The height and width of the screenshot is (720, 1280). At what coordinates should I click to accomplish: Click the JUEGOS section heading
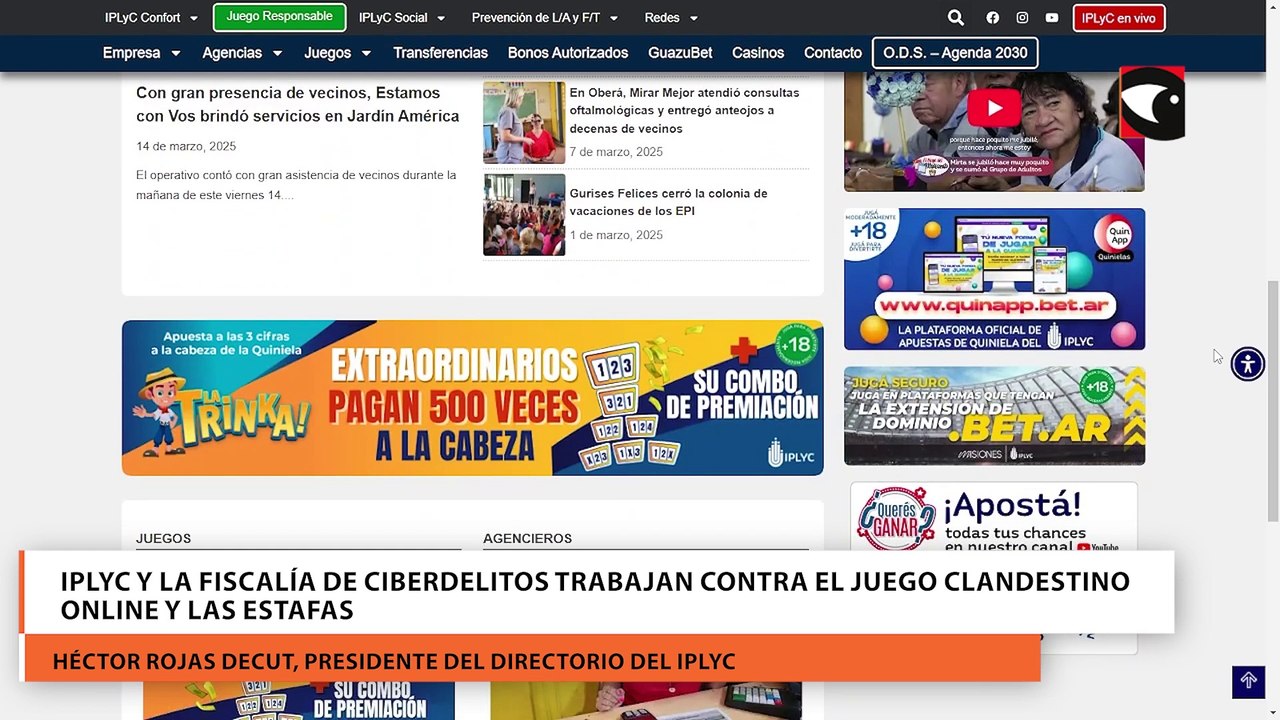[163, 539]
